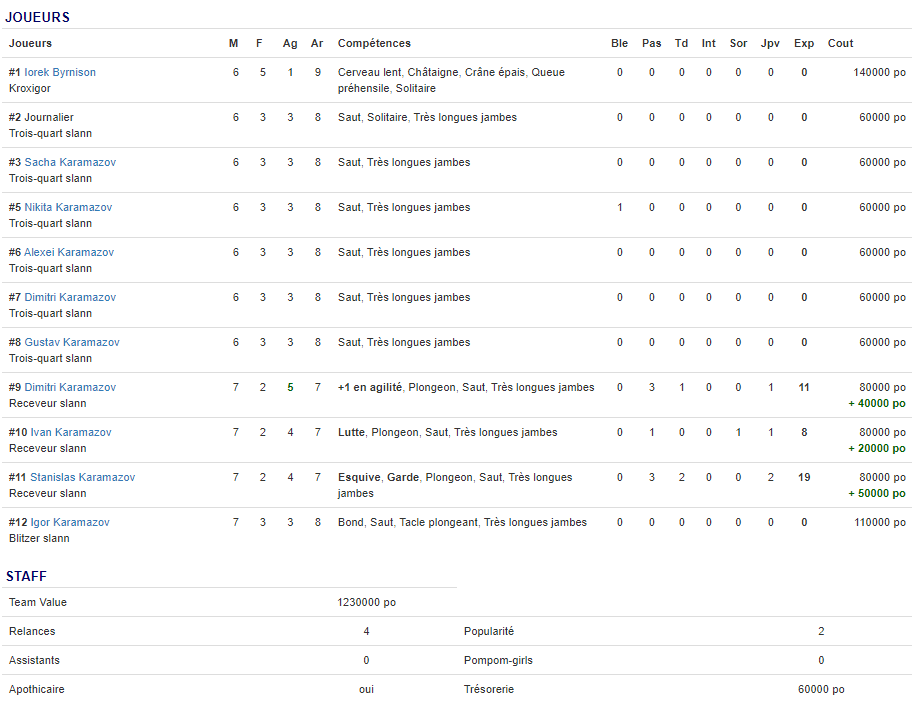
Task: Click the Jpv column header
Action: [770, 43]
